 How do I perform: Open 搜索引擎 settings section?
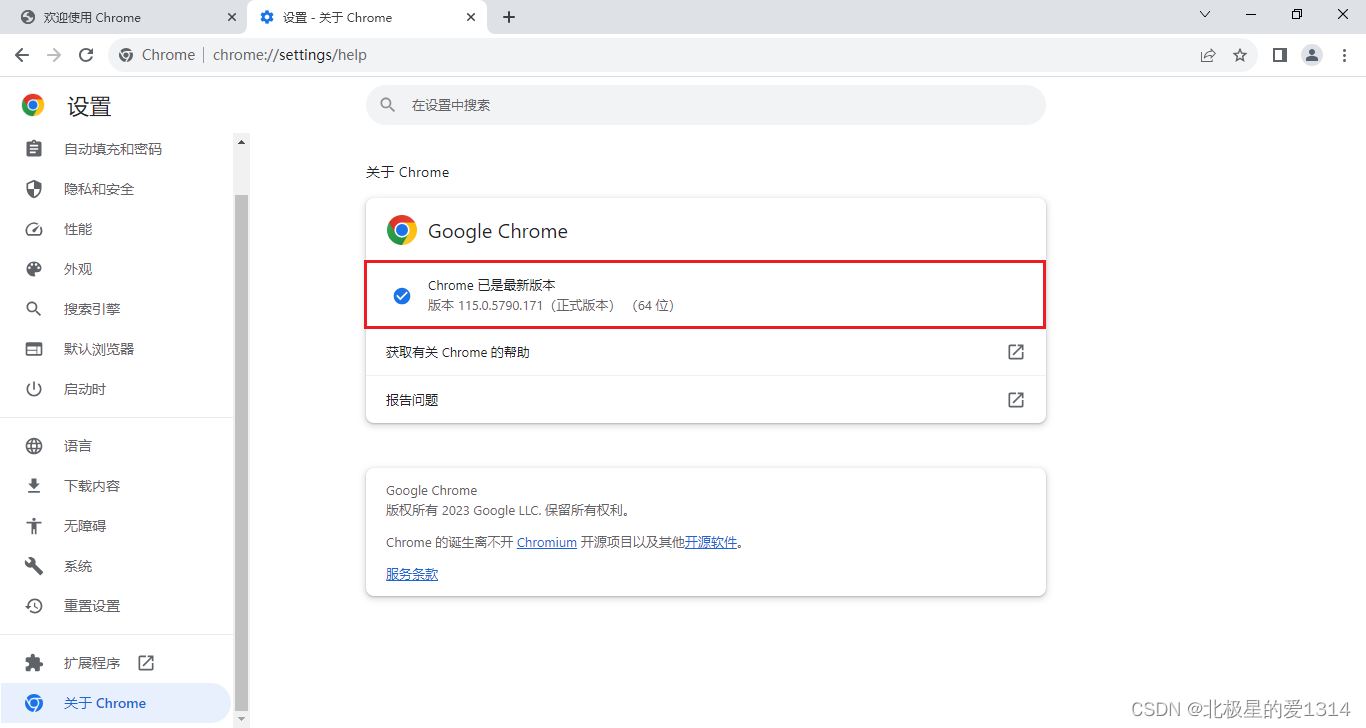pos(117,309)
